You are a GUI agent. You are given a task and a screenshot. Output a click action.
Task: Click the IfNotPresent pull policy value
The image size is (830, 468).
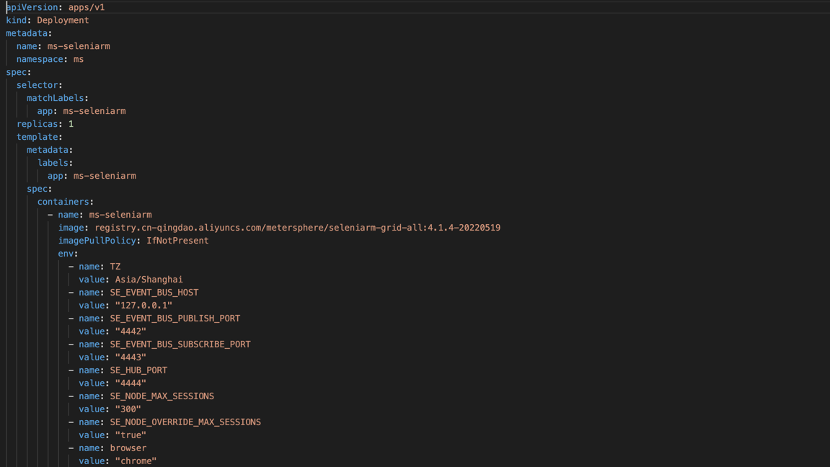tap(177, 241)
